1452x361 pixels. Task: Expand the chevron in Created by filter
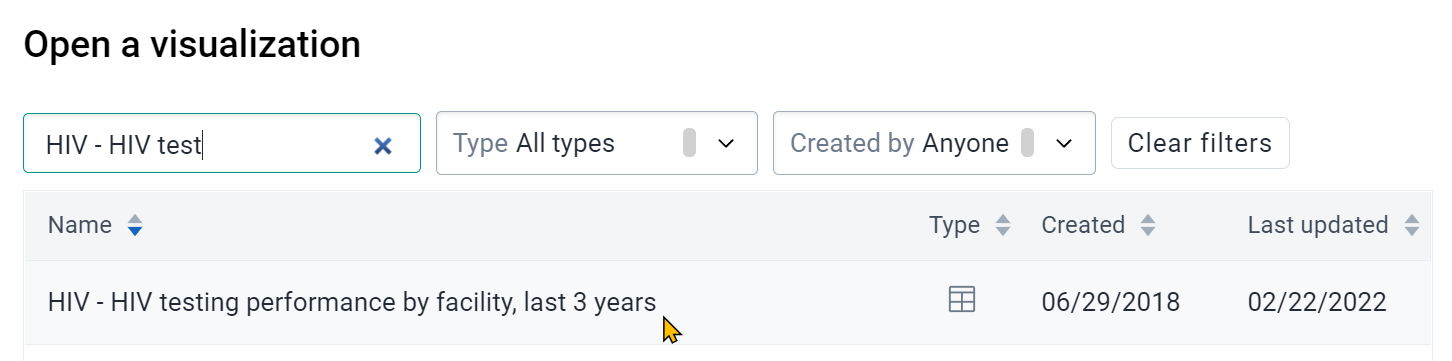1064,144
